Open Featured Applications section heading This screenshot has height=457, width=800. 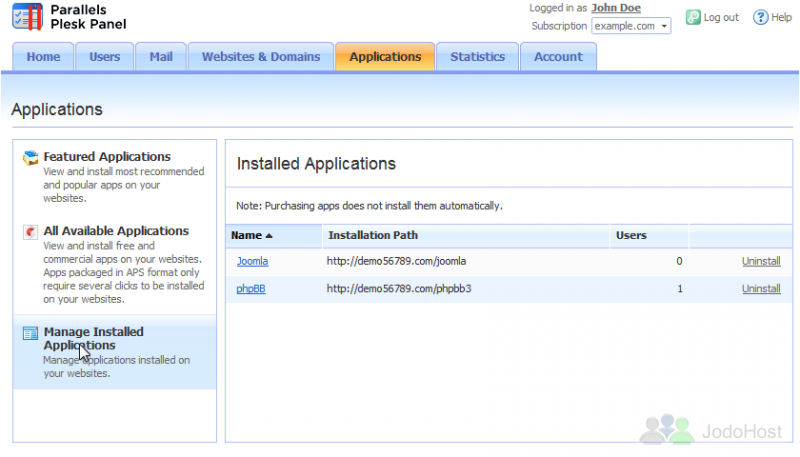107,157
